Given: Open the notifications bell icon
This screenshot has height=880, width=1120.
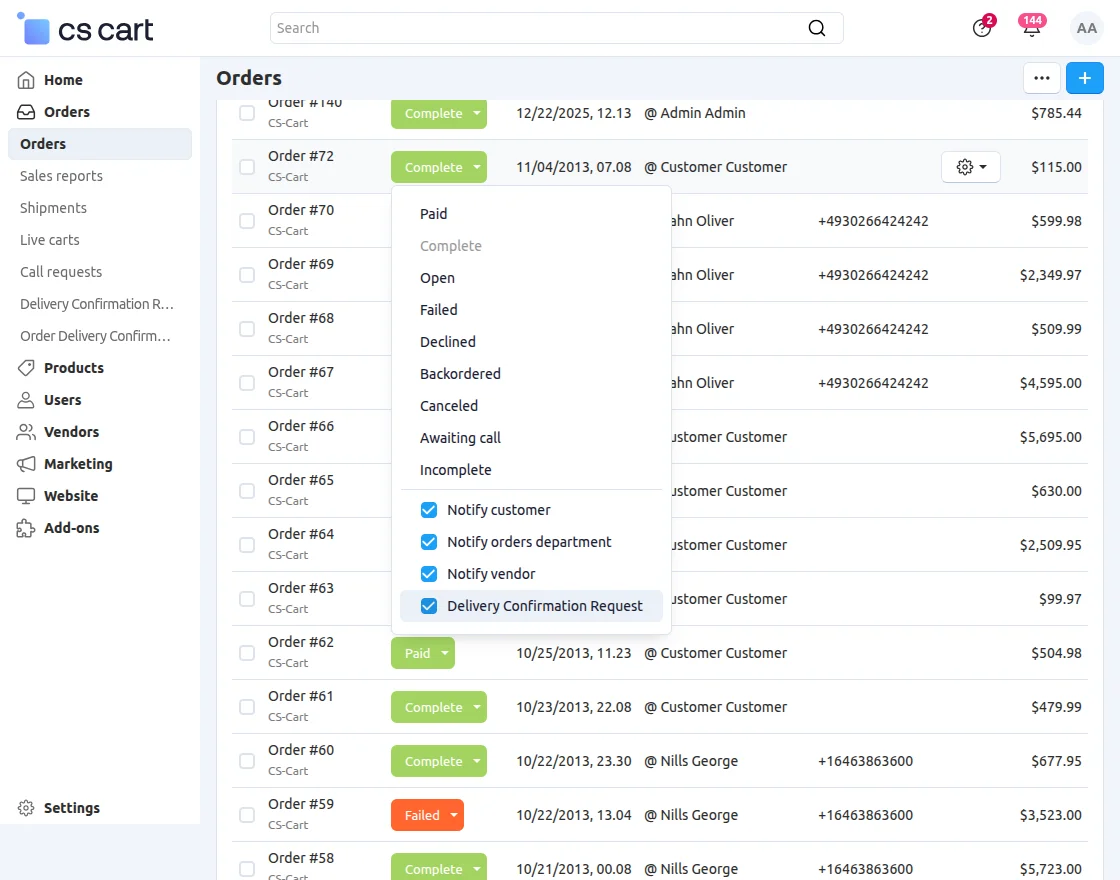Looking at the screenshot, I should tap(1031, 28).
